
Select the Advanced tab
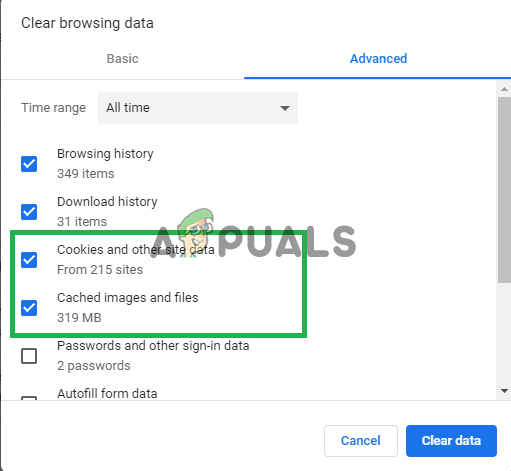(x=378, y=59)
